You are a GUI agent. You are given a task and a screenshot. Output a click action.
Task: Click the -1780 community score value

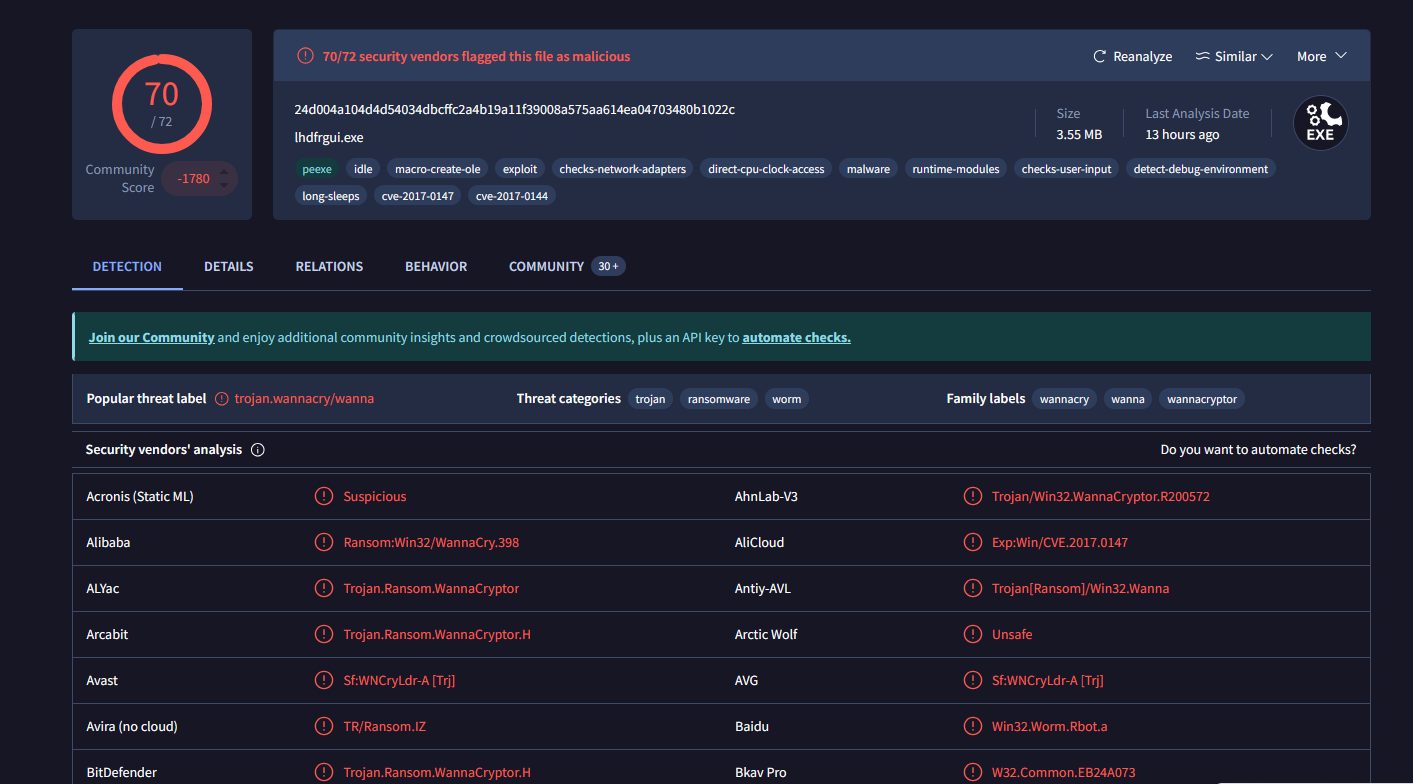point(193,179)
